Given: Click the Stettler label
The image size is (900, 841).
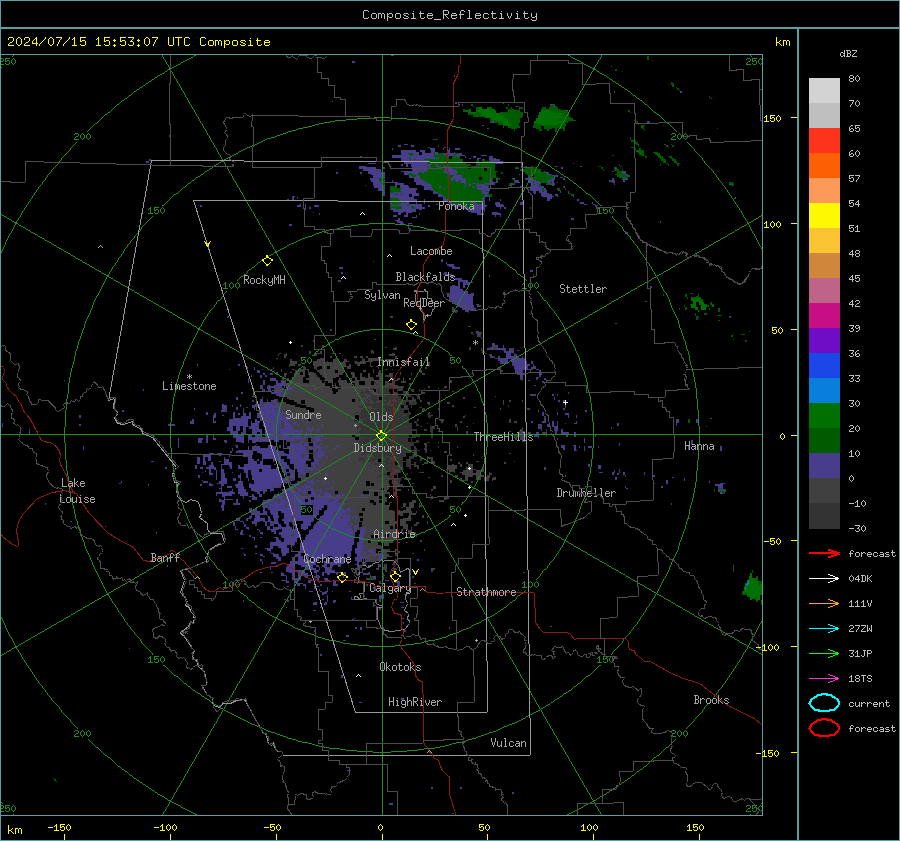Looking at the screenshot, I should click(583, 289).
